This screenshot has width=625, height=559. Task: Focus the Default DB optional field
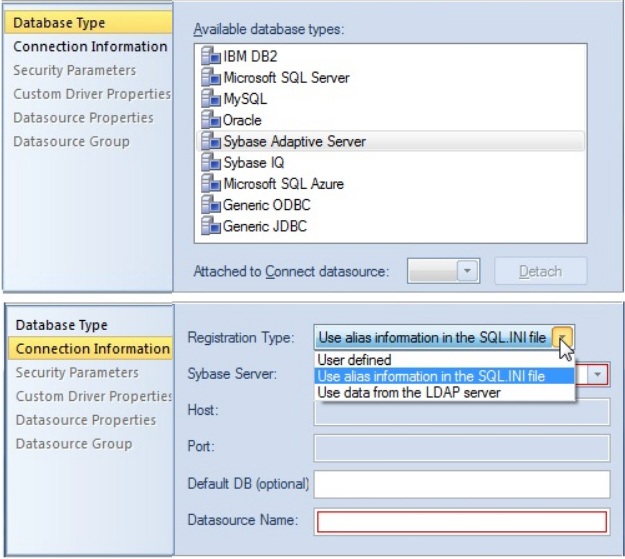pos(462,484)
